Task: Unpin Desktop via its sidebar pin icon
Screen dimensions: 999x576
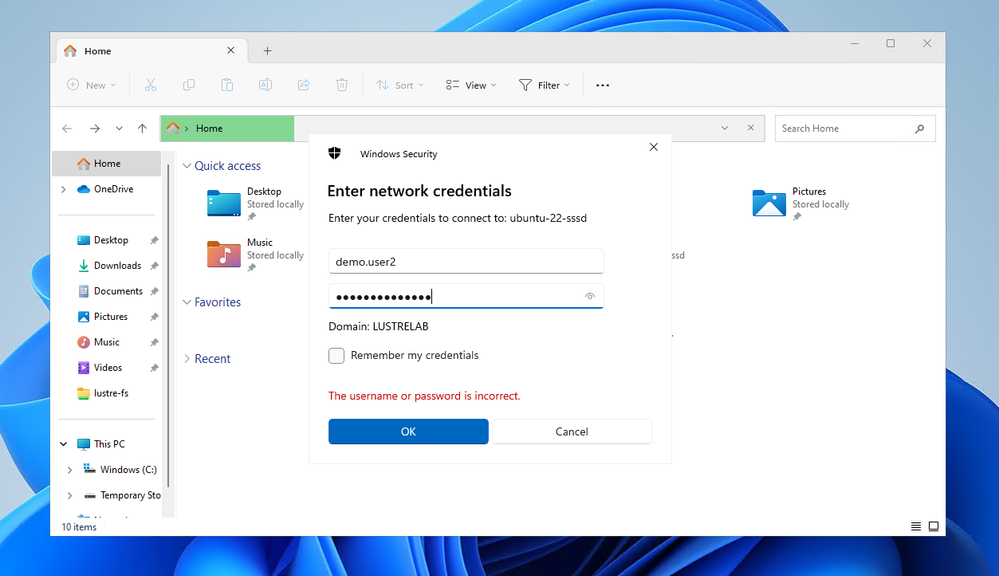Action: (154, 240)
